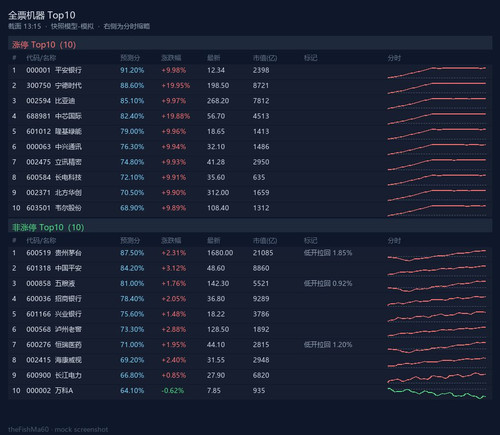Click 标记 column header in 非涨停 table
The image size is (500, 435).
coord(310,240)
